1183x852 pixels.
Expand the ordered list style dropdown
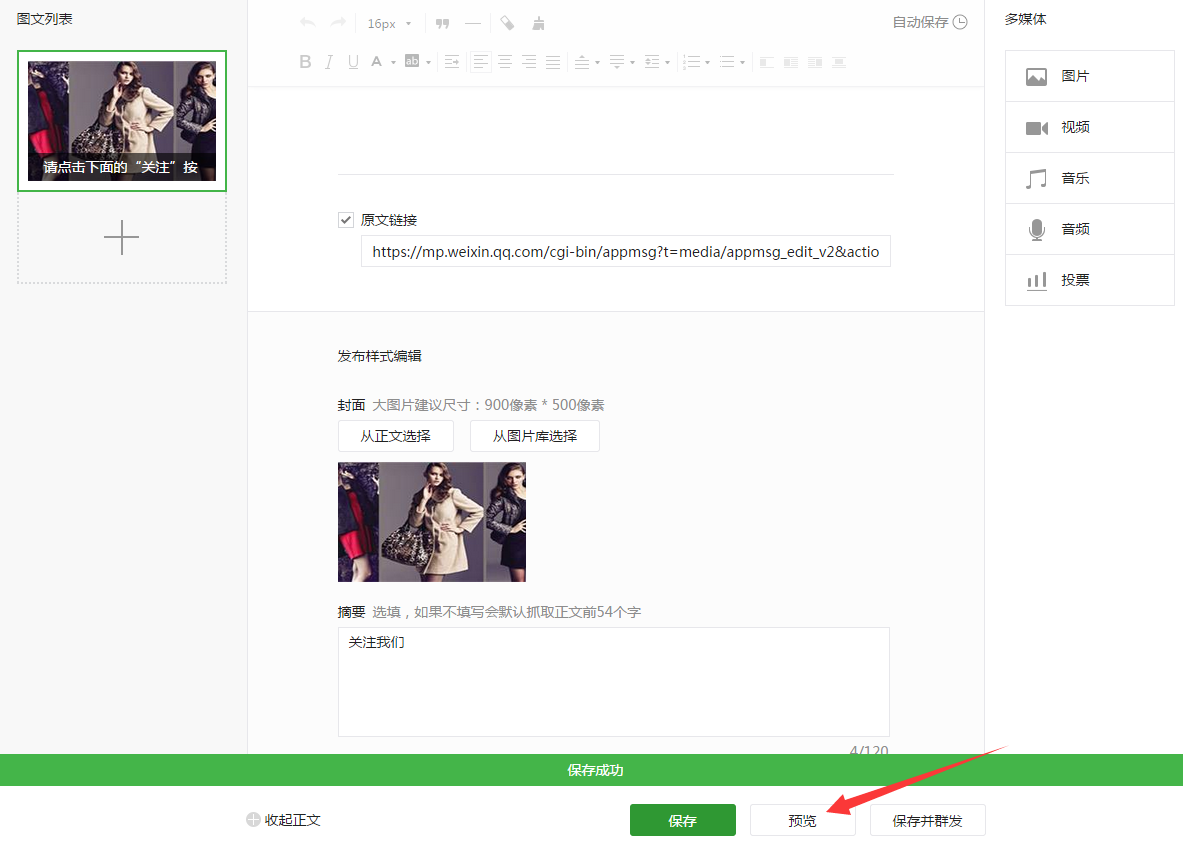(x=707, y=63)
